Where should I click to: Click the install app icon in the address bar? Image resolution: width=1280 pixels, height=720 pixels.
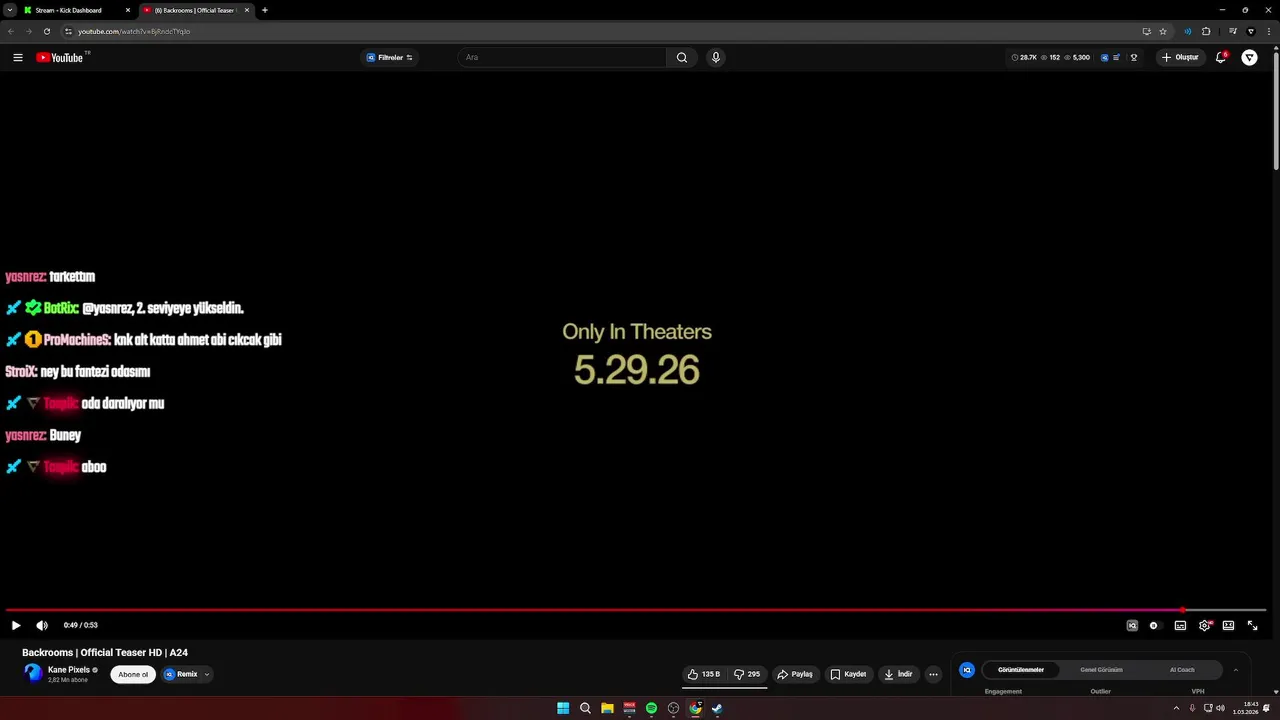coord(1147,31)
